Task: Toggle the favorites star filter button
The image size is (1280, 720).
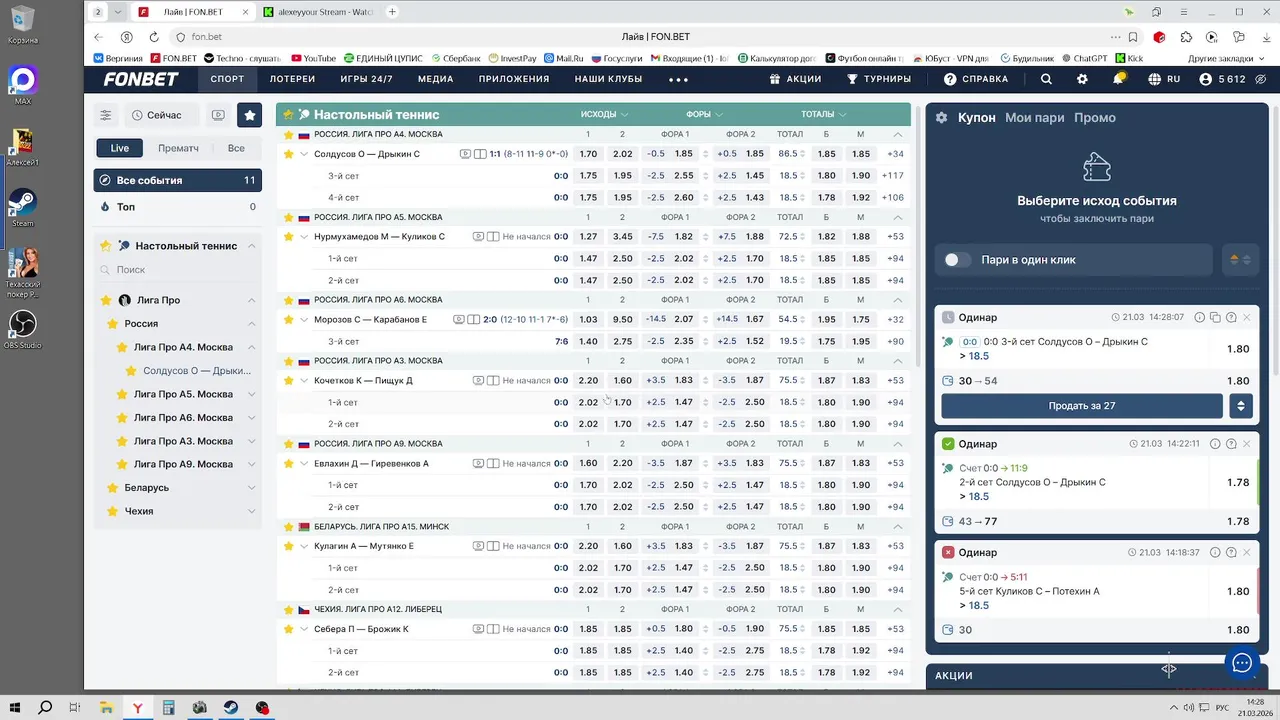Action: point(249,115)
